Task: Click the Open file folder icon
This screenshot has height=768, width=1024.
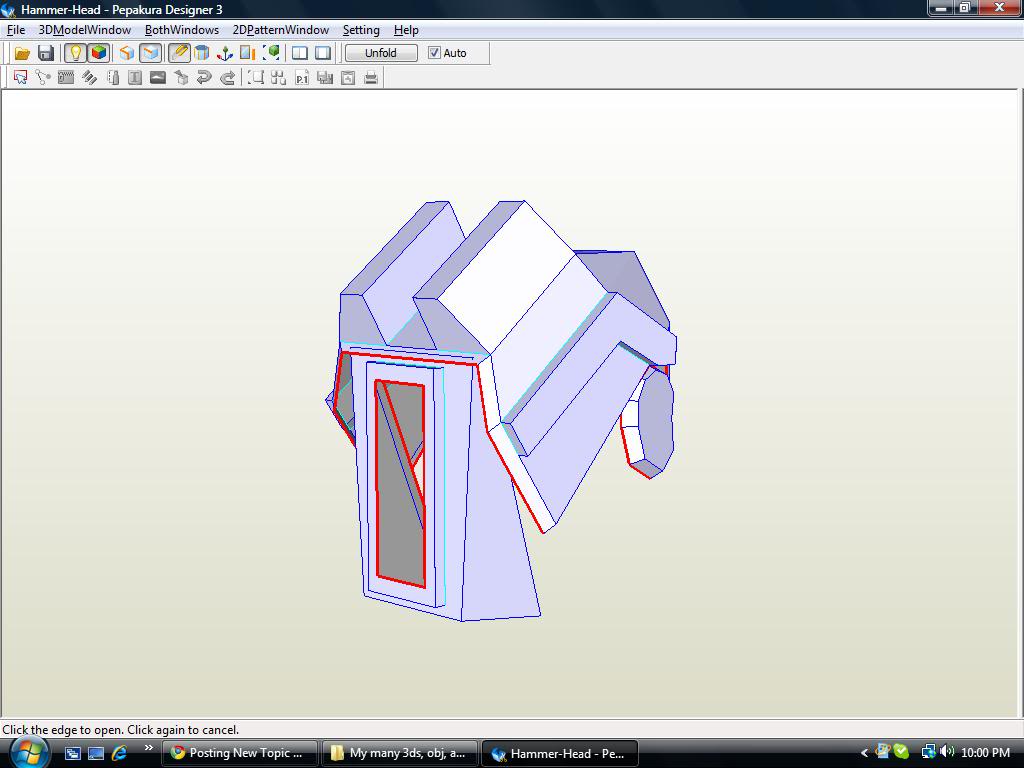Action: (x=22, y=53)
